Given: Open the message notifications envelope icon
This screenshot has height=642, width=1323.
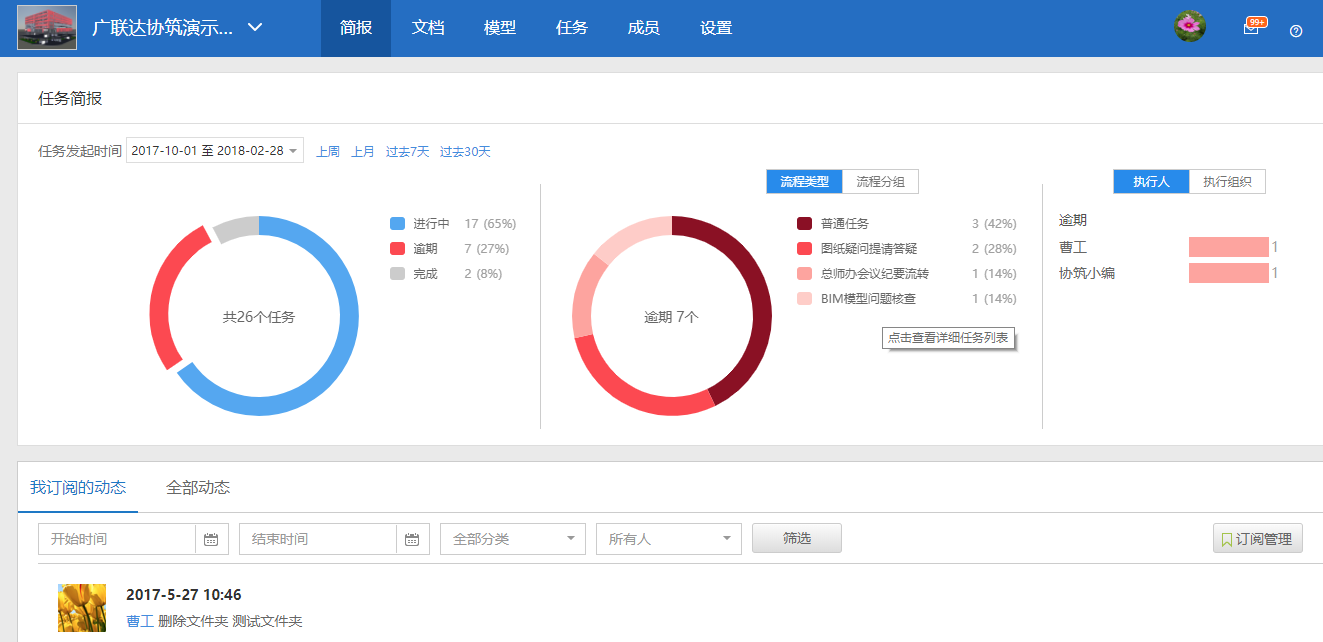Looking at the screenshot, I should [x=1252, y=27].
